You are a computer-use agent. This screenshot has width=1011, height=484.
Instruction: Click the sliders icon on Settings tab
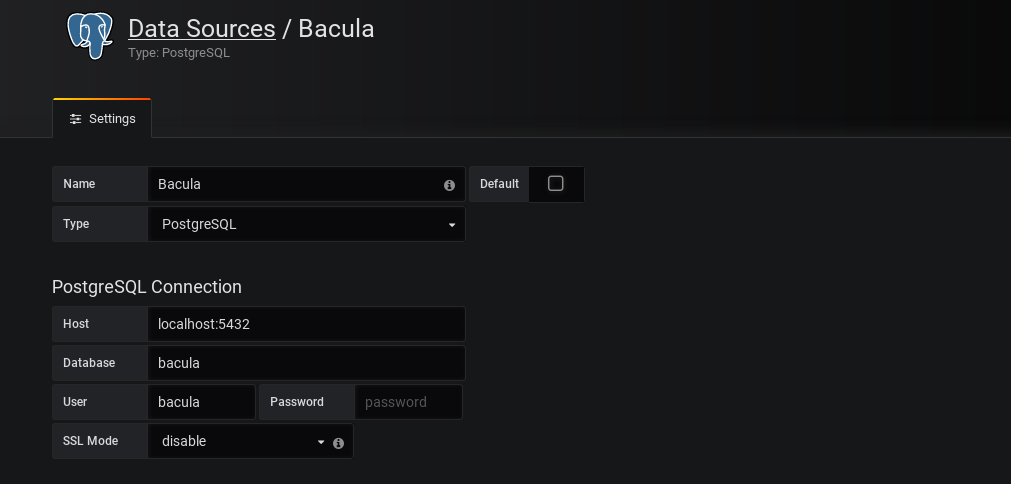point(75,119)
